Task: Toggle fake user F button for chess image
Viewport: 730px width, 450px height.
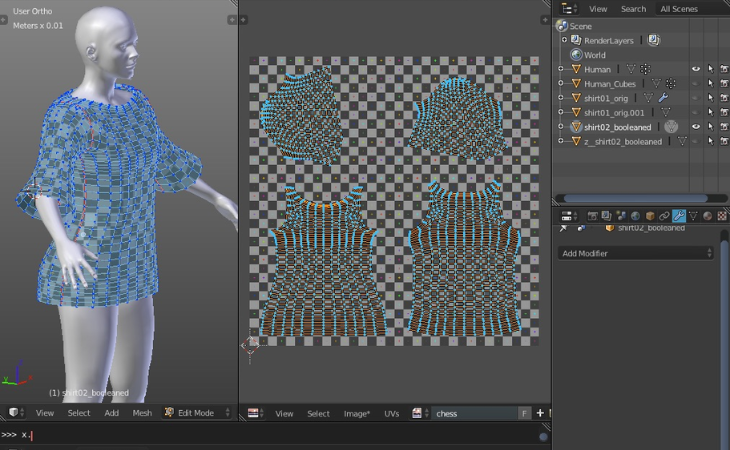Action: 524,413
